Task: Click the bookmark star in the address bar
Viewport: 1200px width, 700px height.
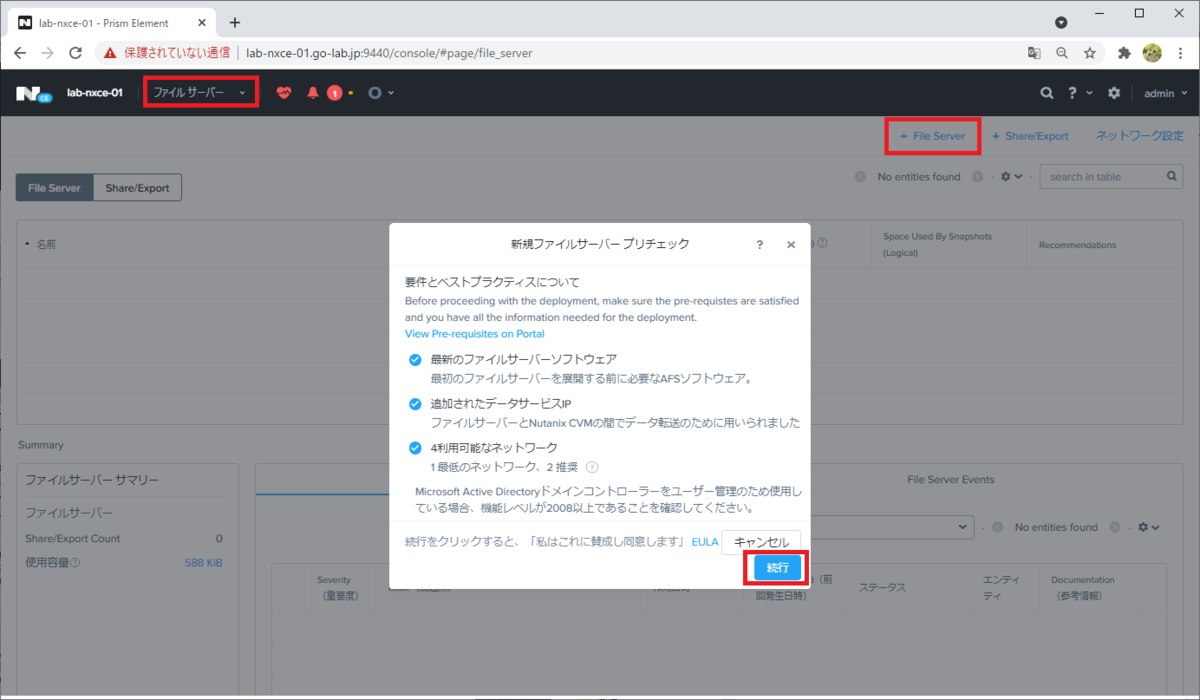Action: [x=1089, y=52]
